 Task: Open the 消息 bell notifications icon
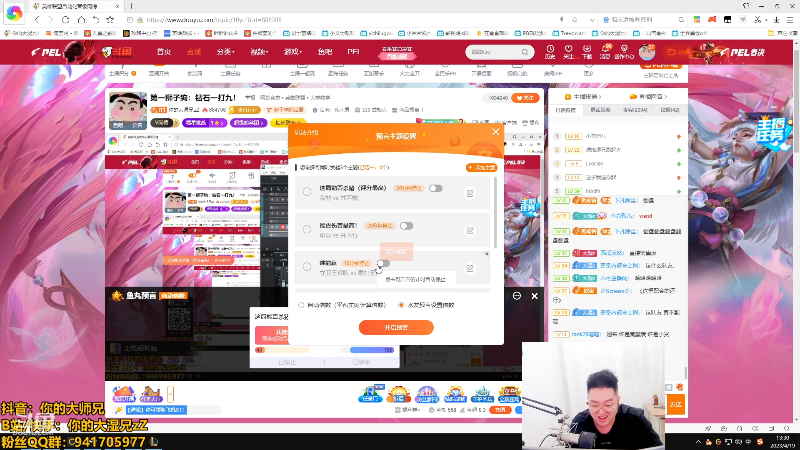click(x=605, y=52)
